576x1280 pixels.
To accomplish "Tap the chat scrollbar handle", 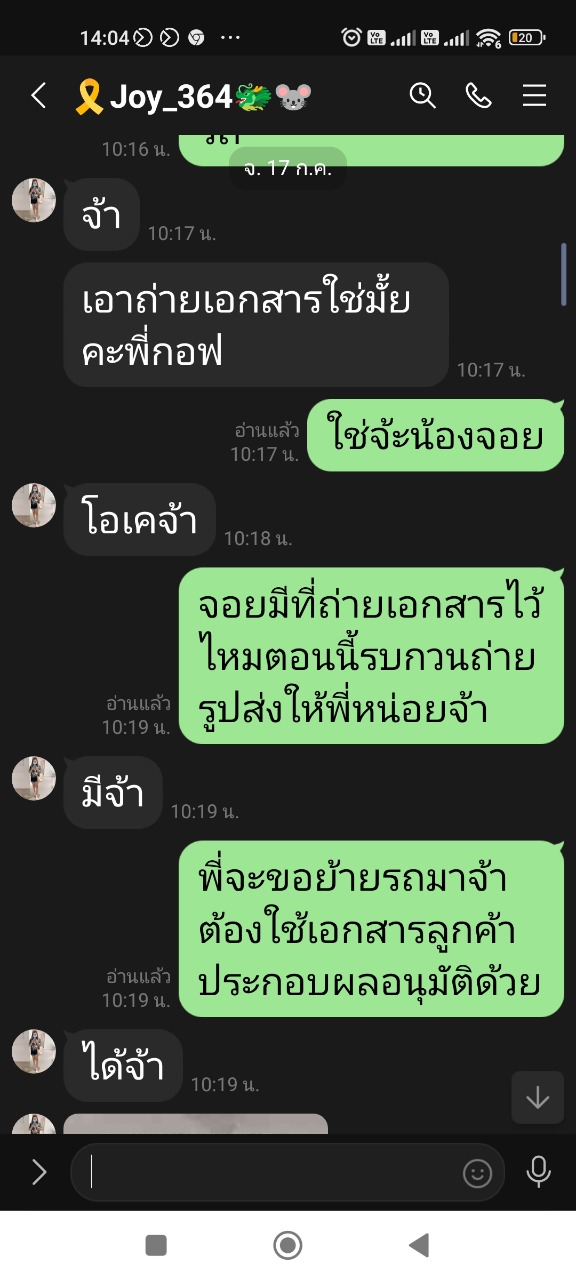I will (x=564, y=274).
